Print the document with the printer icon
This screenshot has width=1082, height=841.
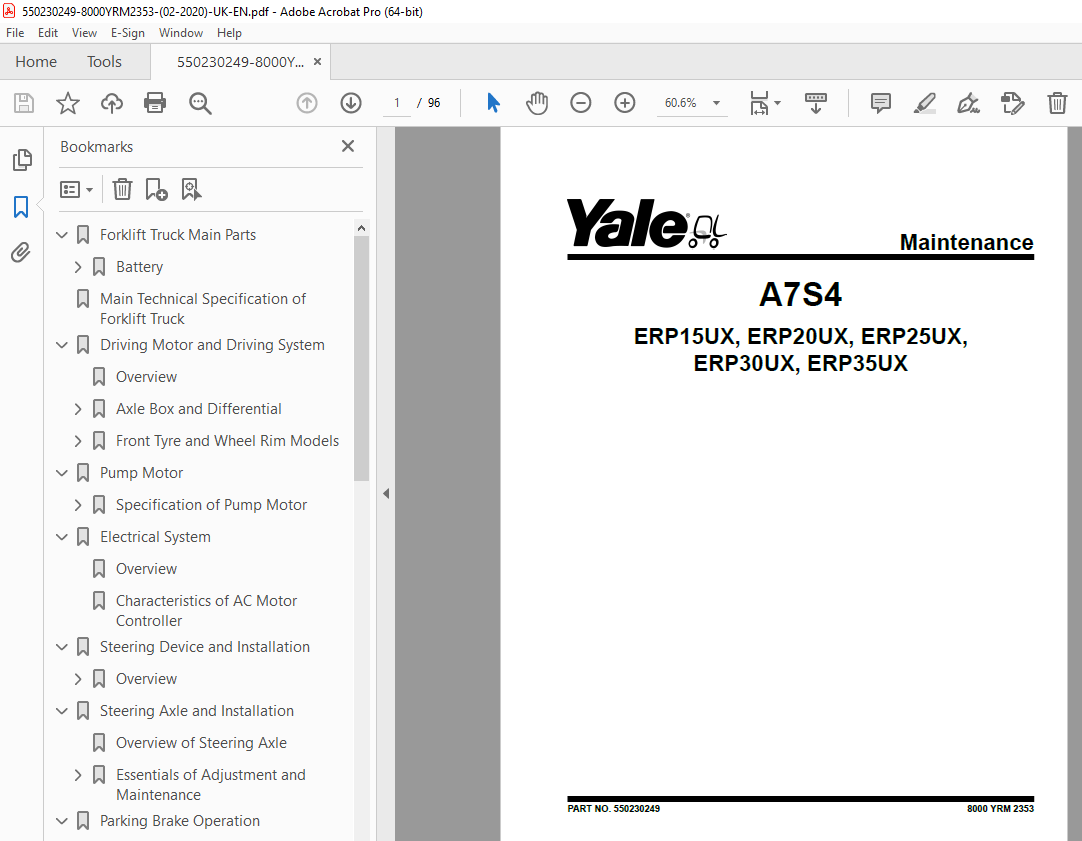click(155, 103)
